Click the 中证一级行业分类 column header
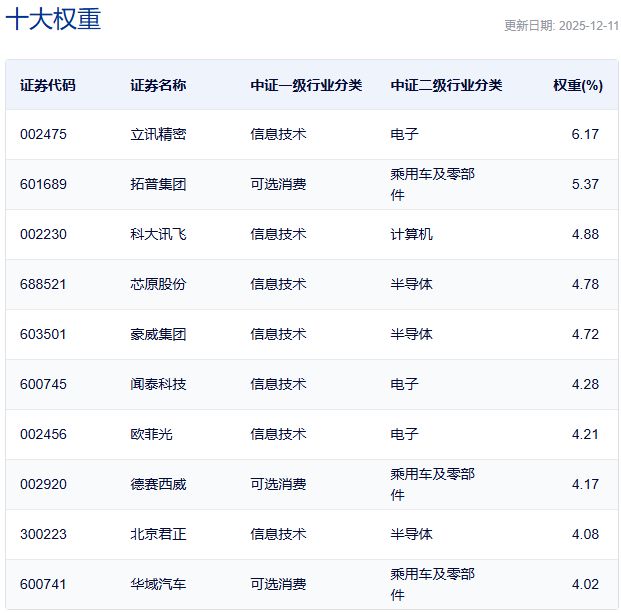Image resolution: width=621 pixels, height=613 pixels. pos(306,85)
